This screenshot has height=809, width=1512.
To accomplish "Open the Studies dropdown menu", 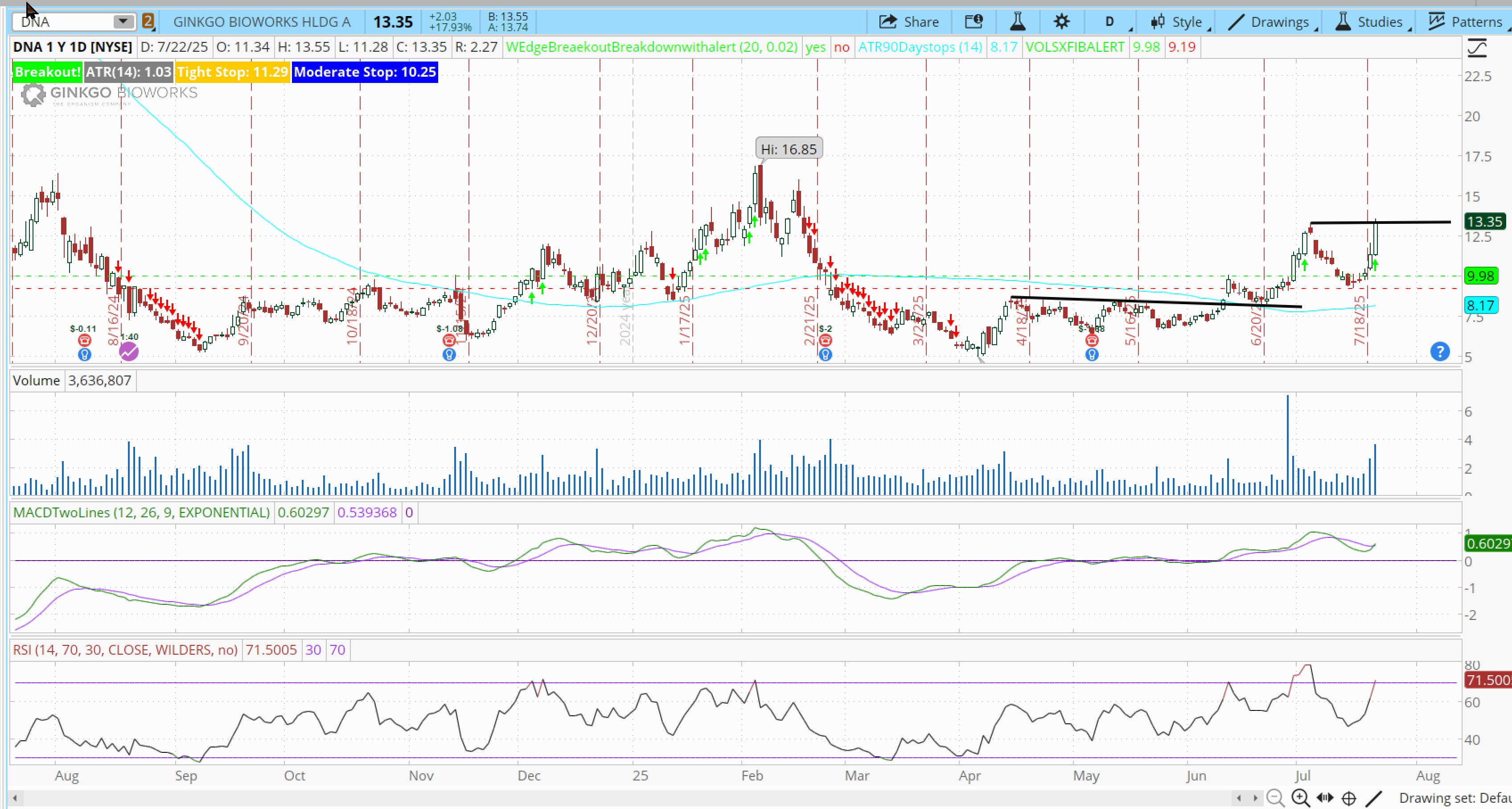I will tap(1373, 22).
